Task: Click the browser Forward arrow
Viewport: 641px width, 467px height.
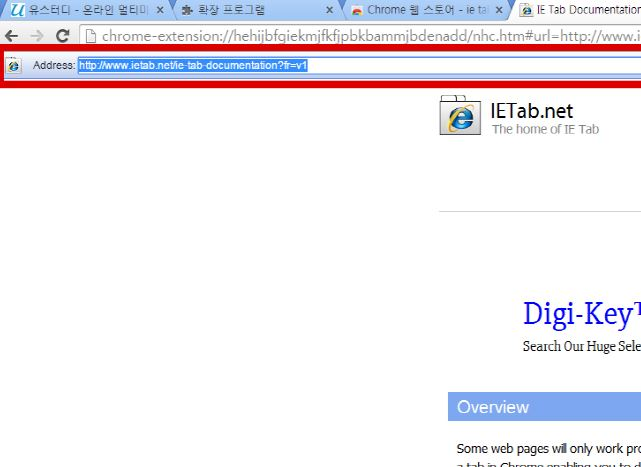Action: 37,36
